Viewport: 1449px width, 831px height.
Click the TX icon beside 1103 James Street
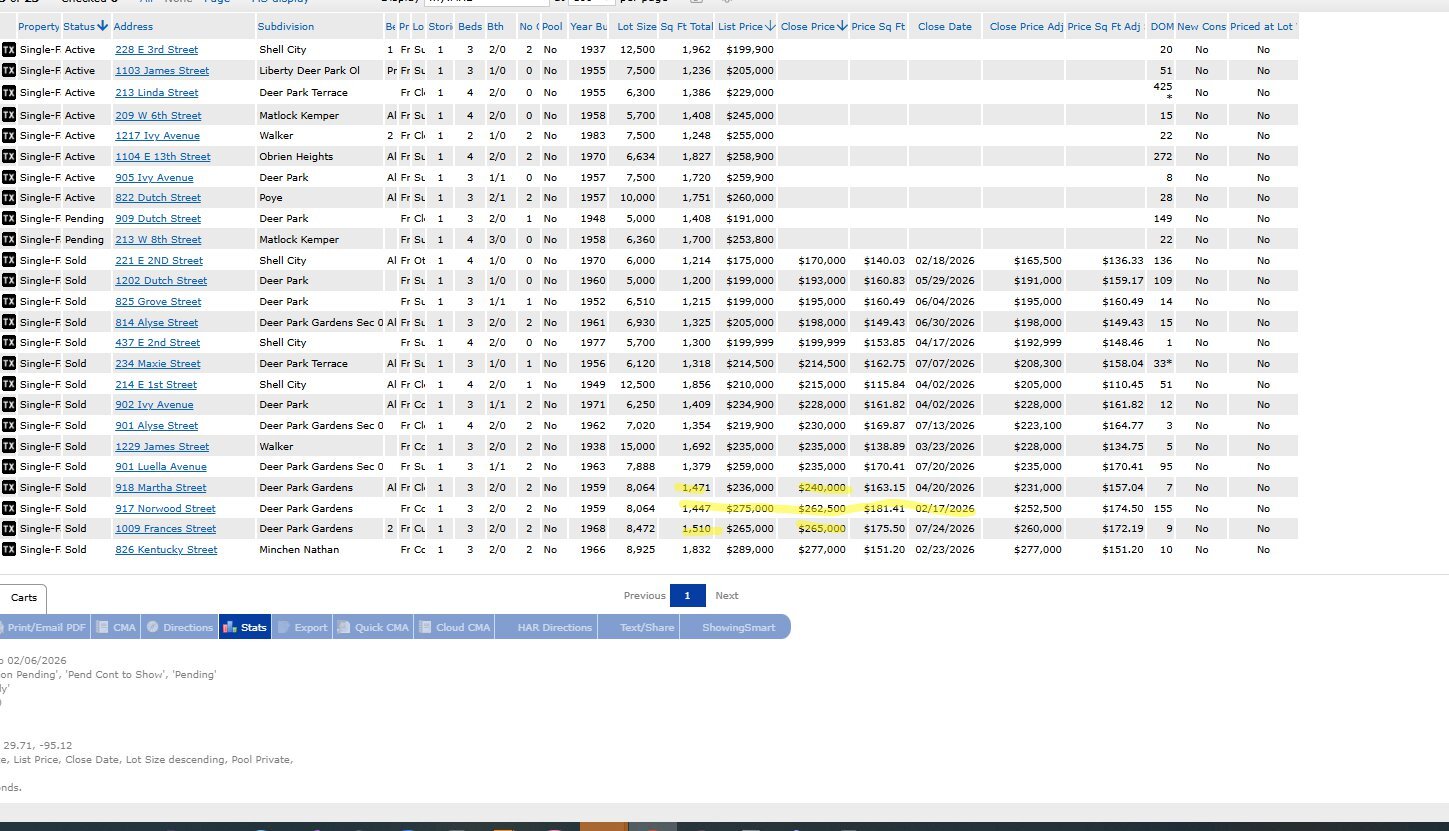click(x=9, y=70)
